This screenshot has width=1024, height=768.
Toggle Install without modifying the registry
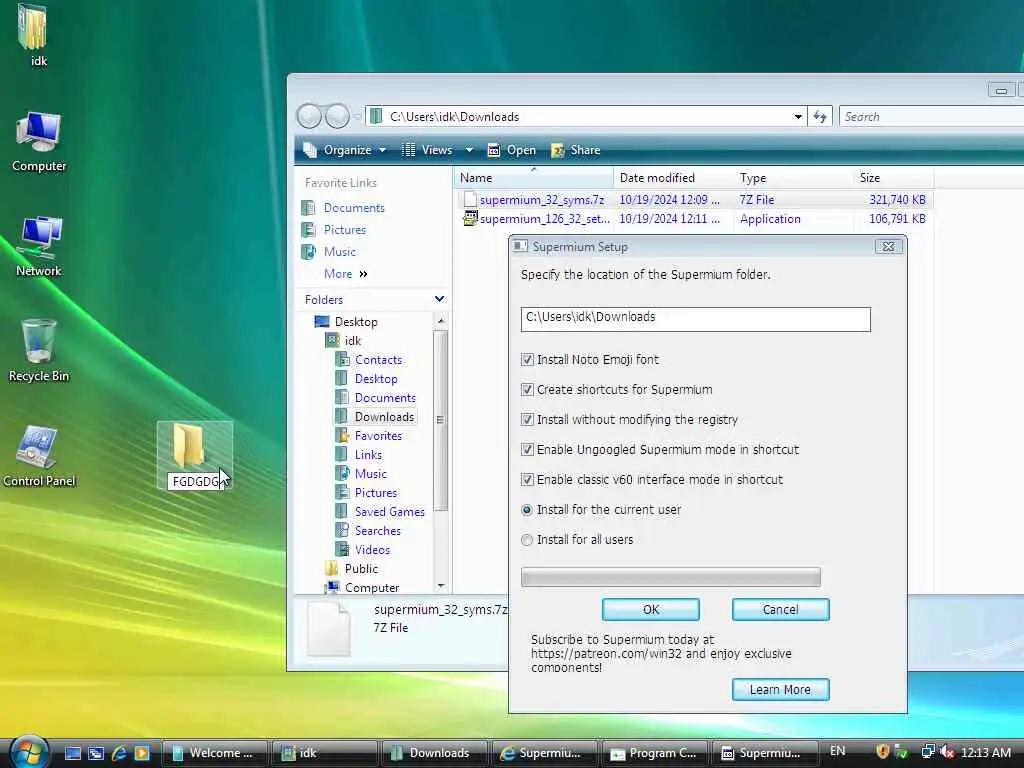point(527,419)
